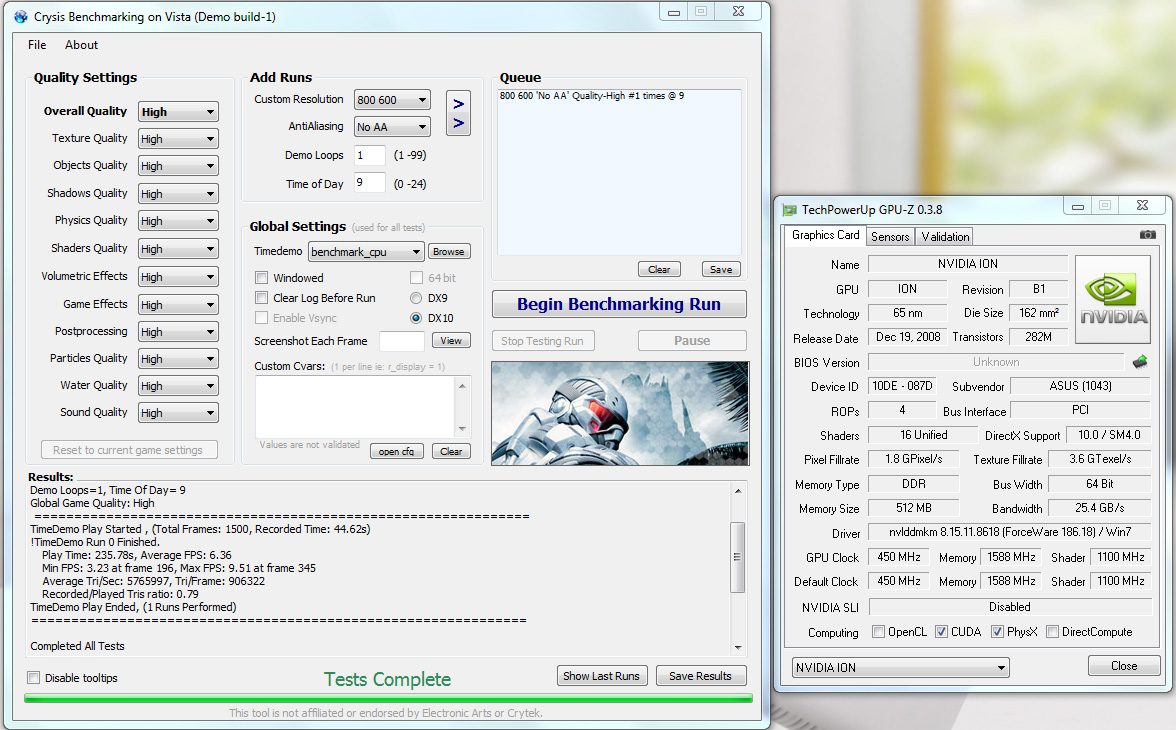Image resolution: width=1176 pixels, height=730 pixels.
Task: Click the queue Save button
Action: pyautogui.click(x=721, y=269)
